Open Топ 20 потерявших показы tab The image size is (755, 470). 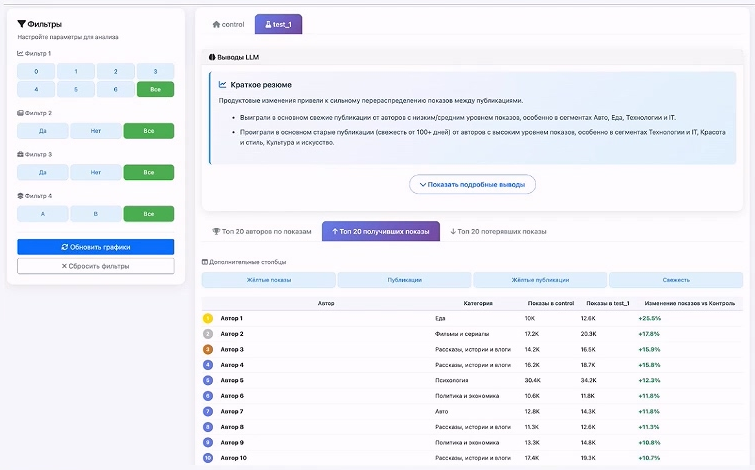(498, 232)
